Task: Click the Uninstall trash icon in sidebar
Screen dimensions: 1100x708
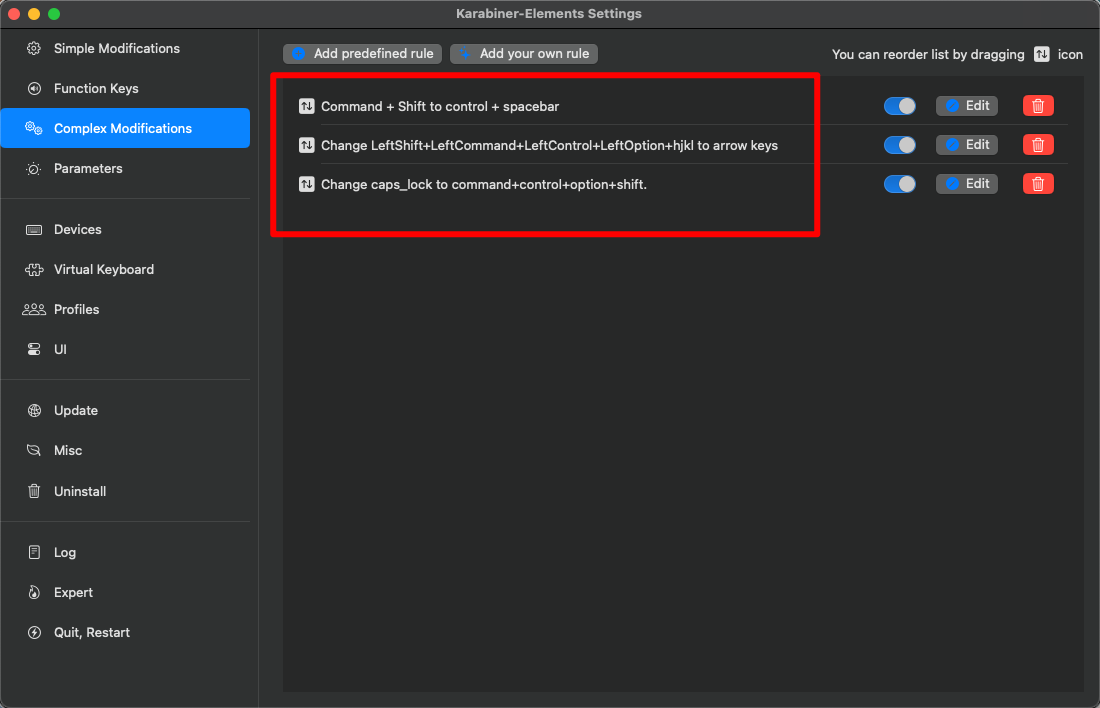Action: (34, 491)
